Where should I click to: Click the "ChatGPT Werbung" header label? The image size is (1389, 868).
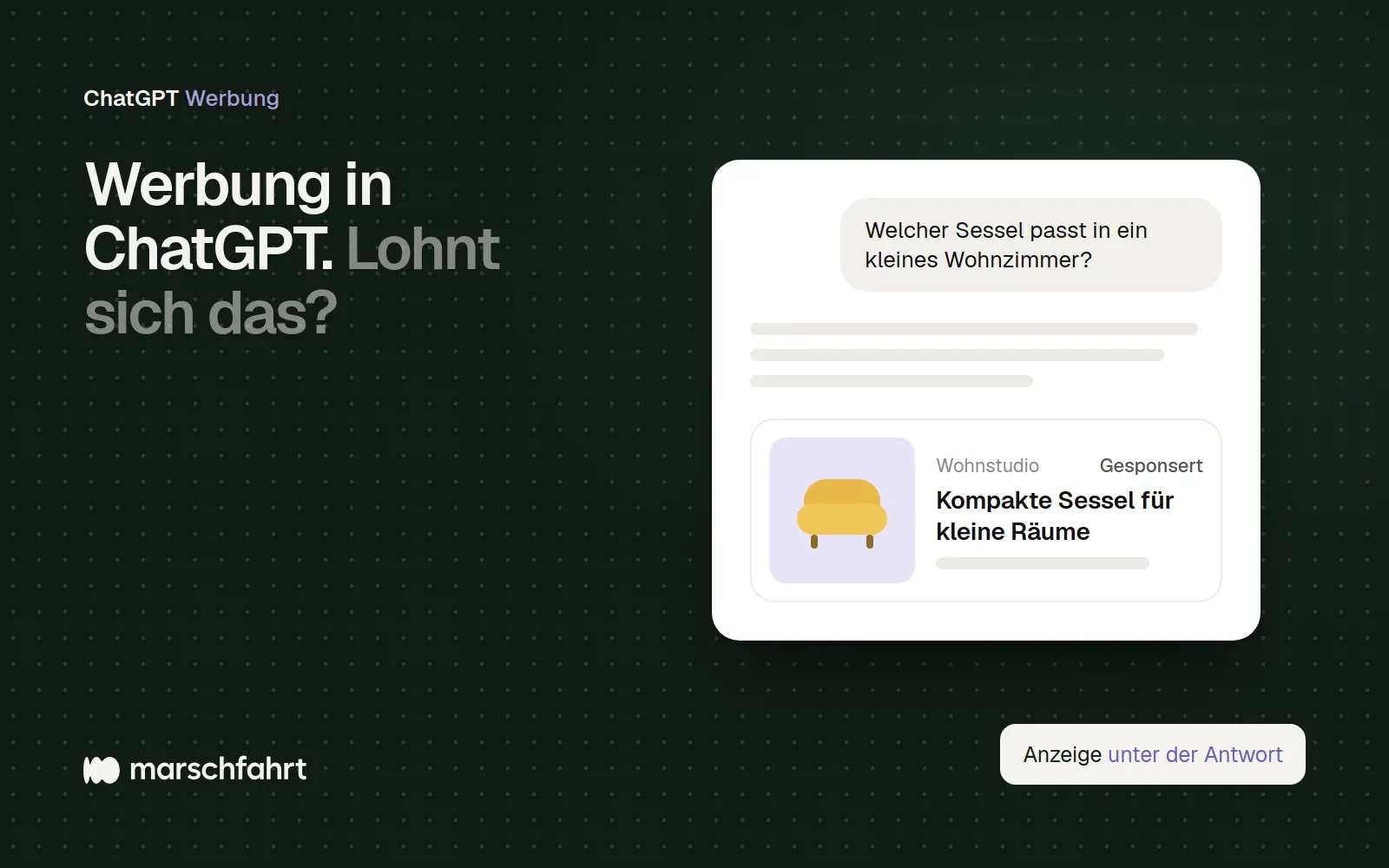pyautogui.click(x=181, y=98)
